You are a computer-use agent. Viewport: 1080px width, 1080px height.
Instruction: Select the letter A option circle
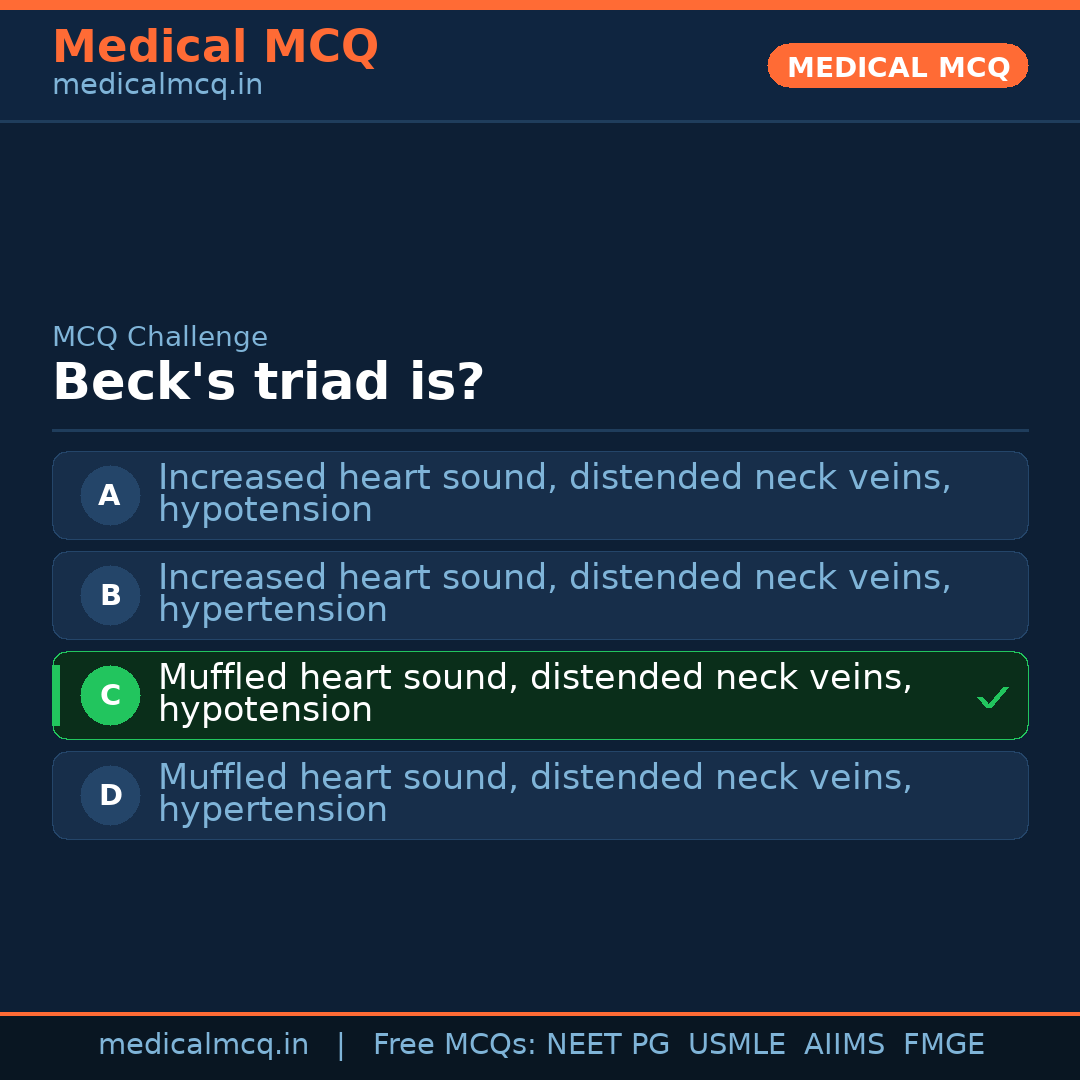coord(110,495)
